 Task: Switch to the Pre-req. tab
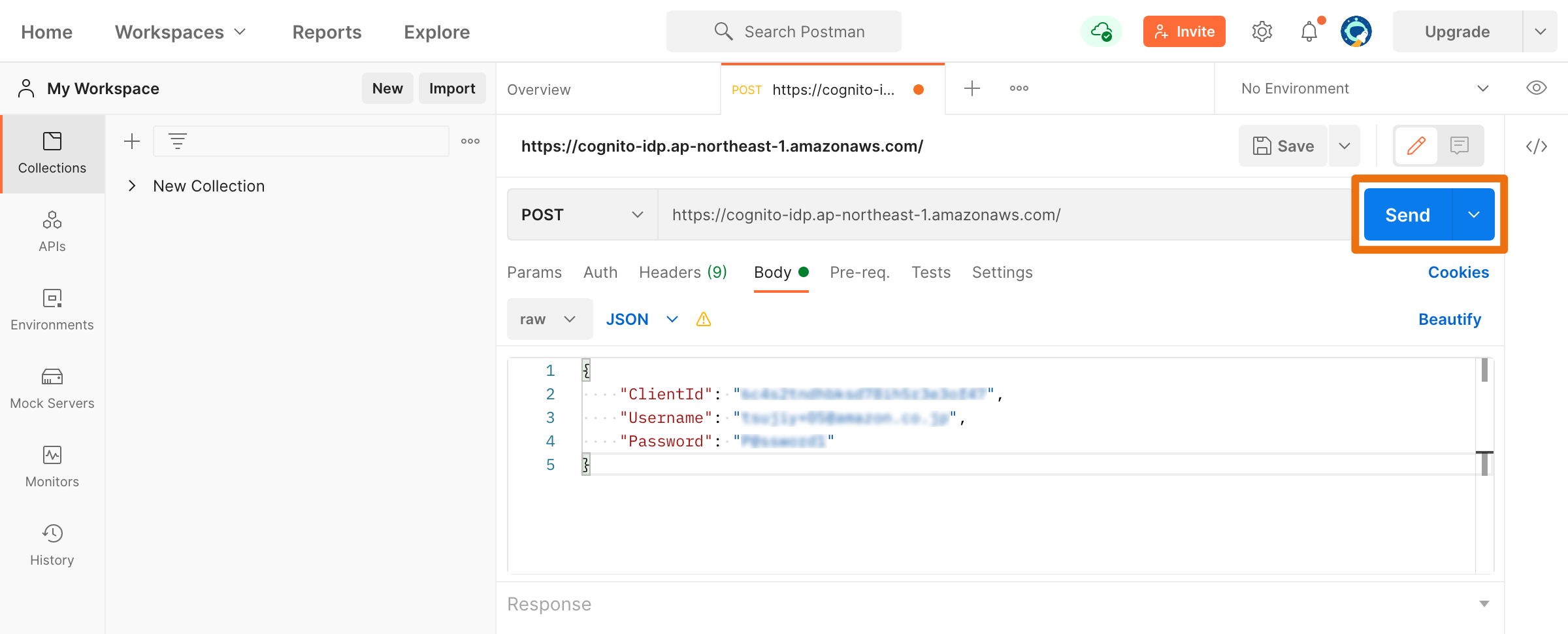(860, 273)
